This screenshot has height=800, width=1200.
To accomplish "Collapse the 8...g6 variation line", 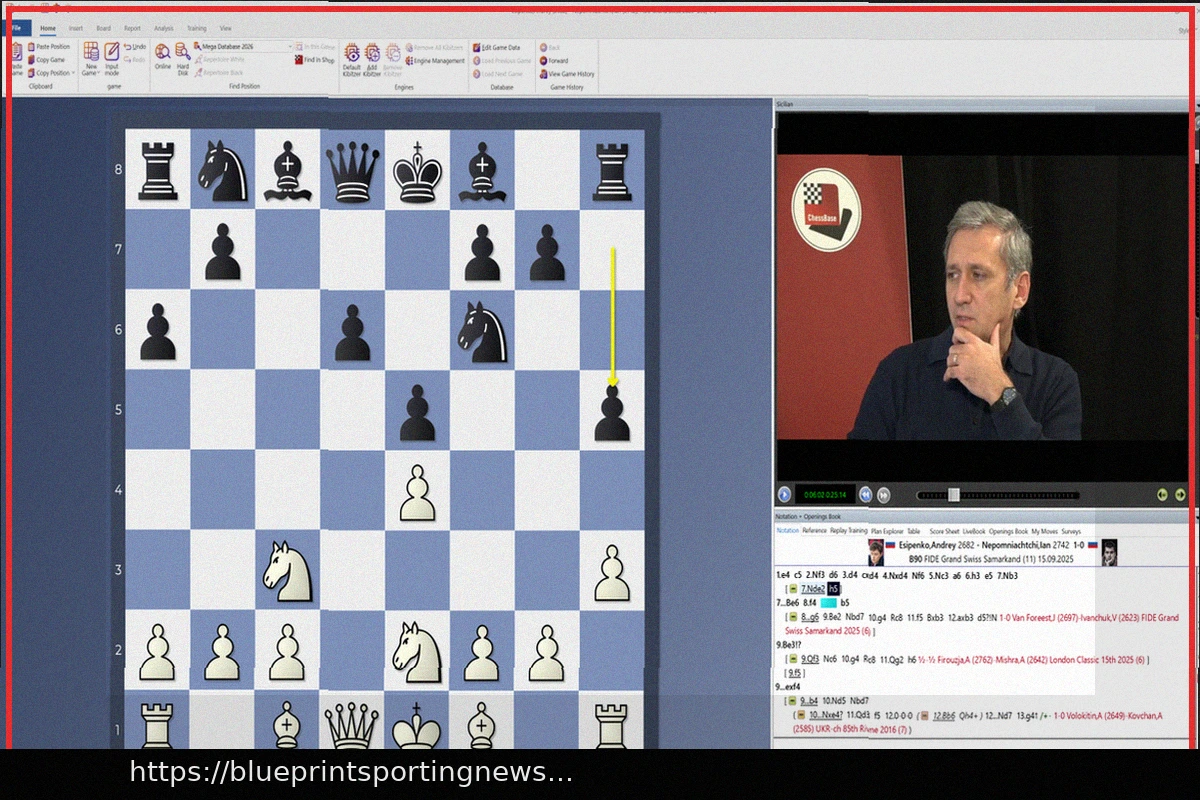I will pos(792,618).
